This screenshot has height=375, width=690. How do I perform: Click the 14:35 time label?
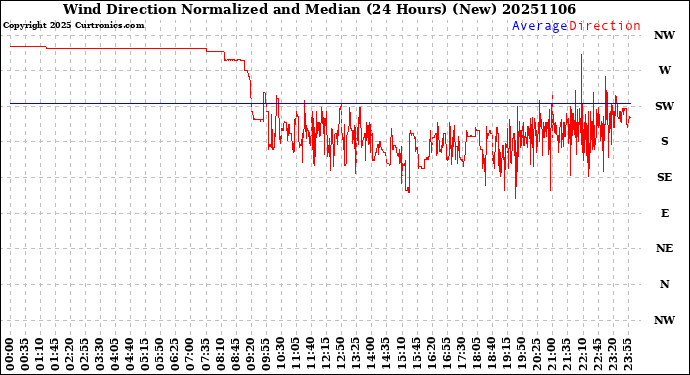pos(386,355)
